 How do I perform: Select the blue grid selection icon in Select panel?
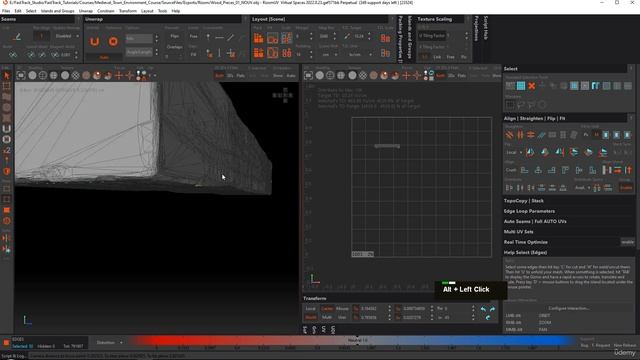coord(521,86)
